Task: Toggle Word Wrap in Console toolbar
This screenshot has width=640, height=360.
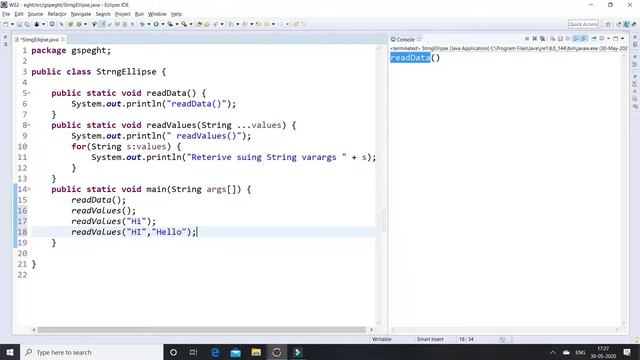Action: (x=567, y=38)
